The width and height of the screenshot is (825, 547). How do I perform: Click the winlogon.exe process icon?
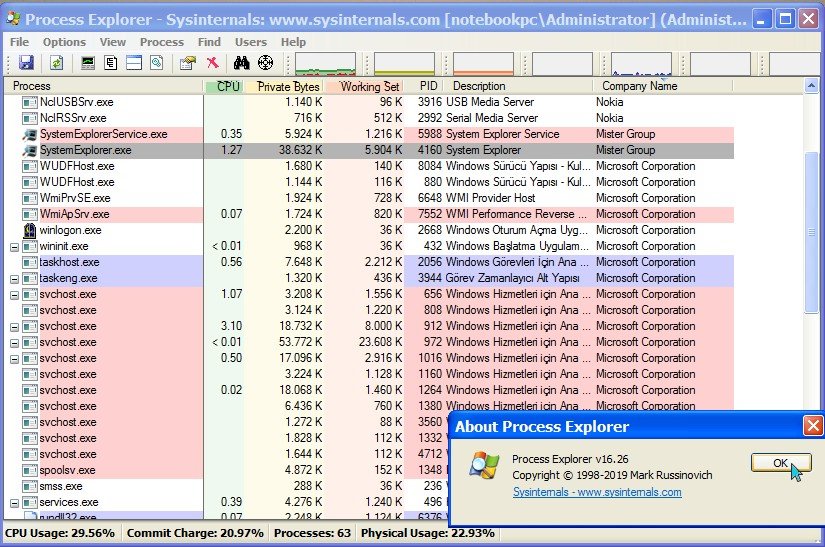29,230
